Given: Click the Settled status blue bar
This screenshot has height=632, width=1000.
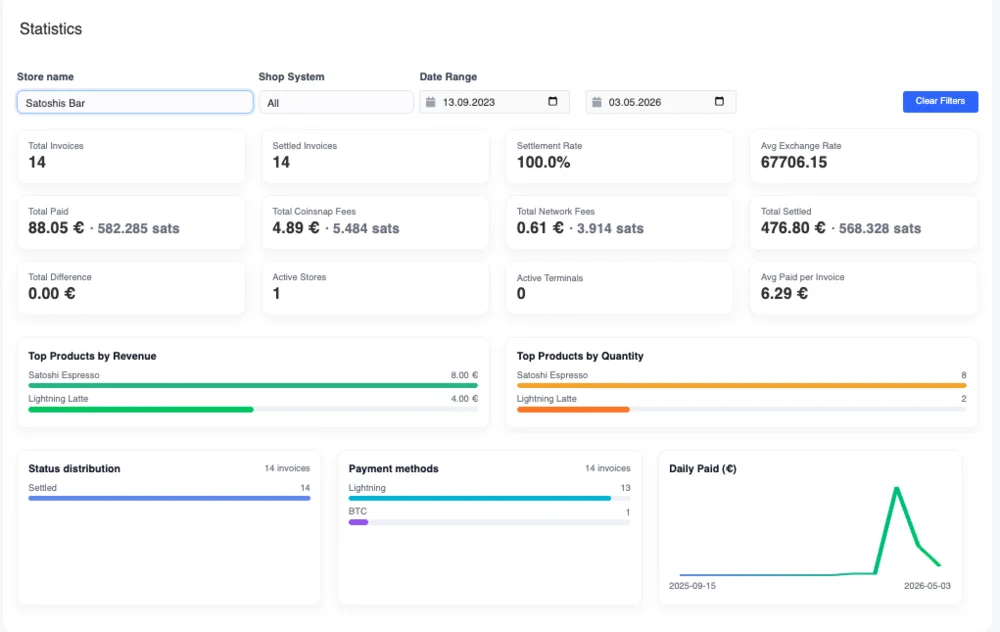Looking at the screenshot, I should click(169, 498).
